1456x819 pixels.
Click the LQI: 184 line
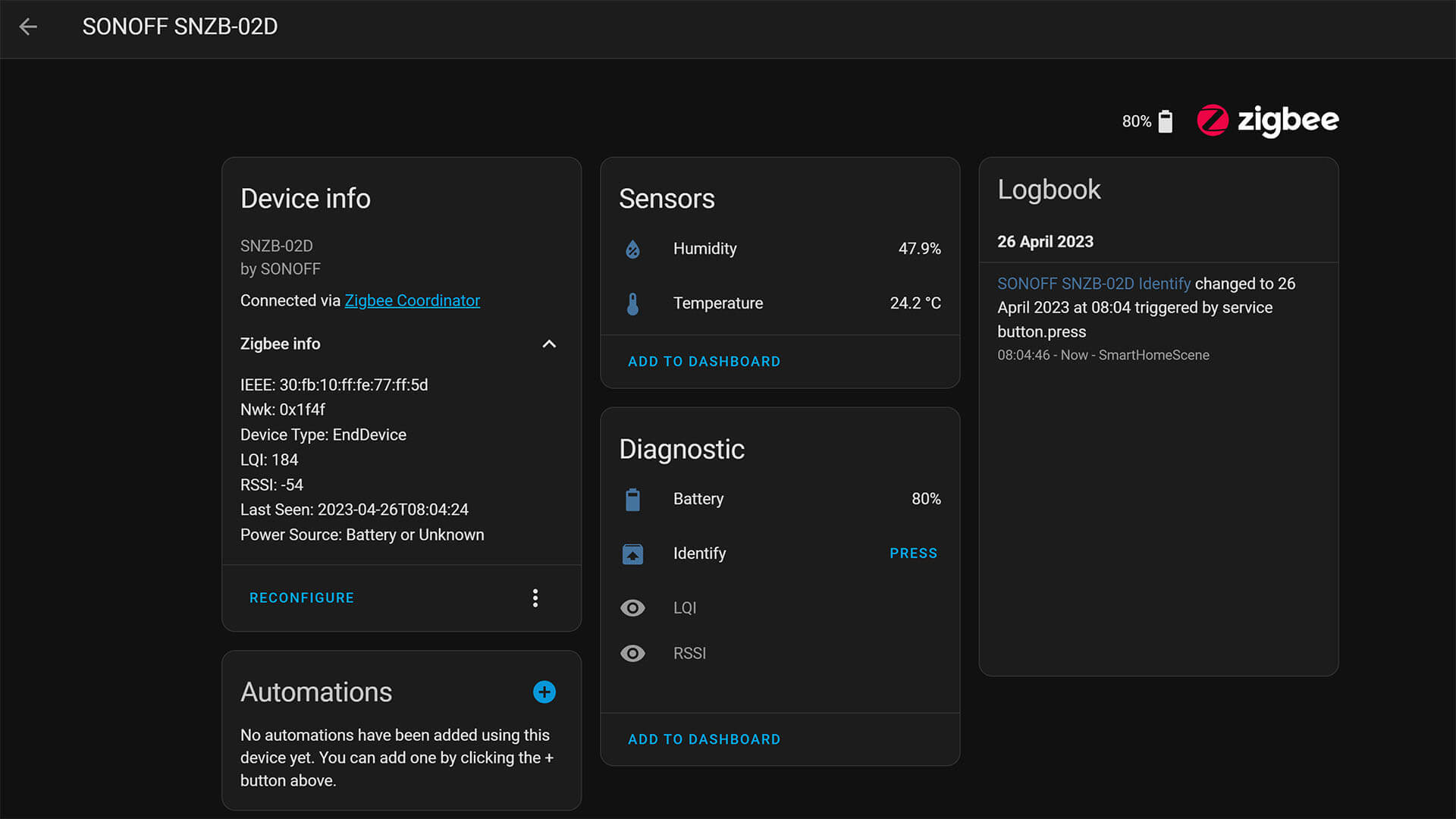(269, 460)
